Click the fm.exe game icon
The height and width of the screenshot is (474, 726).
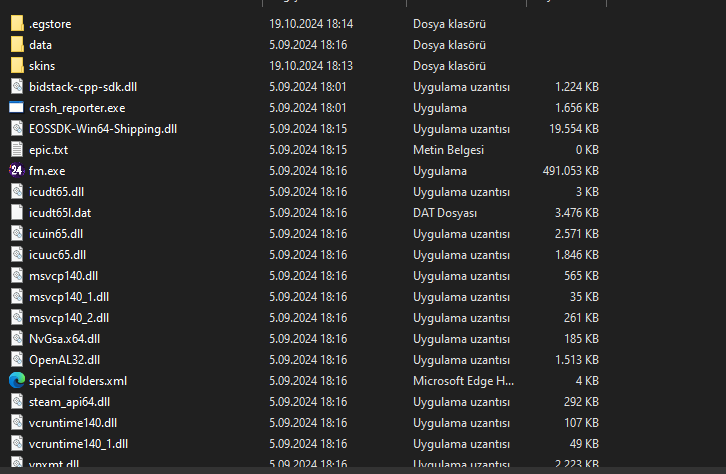(17, 171)
